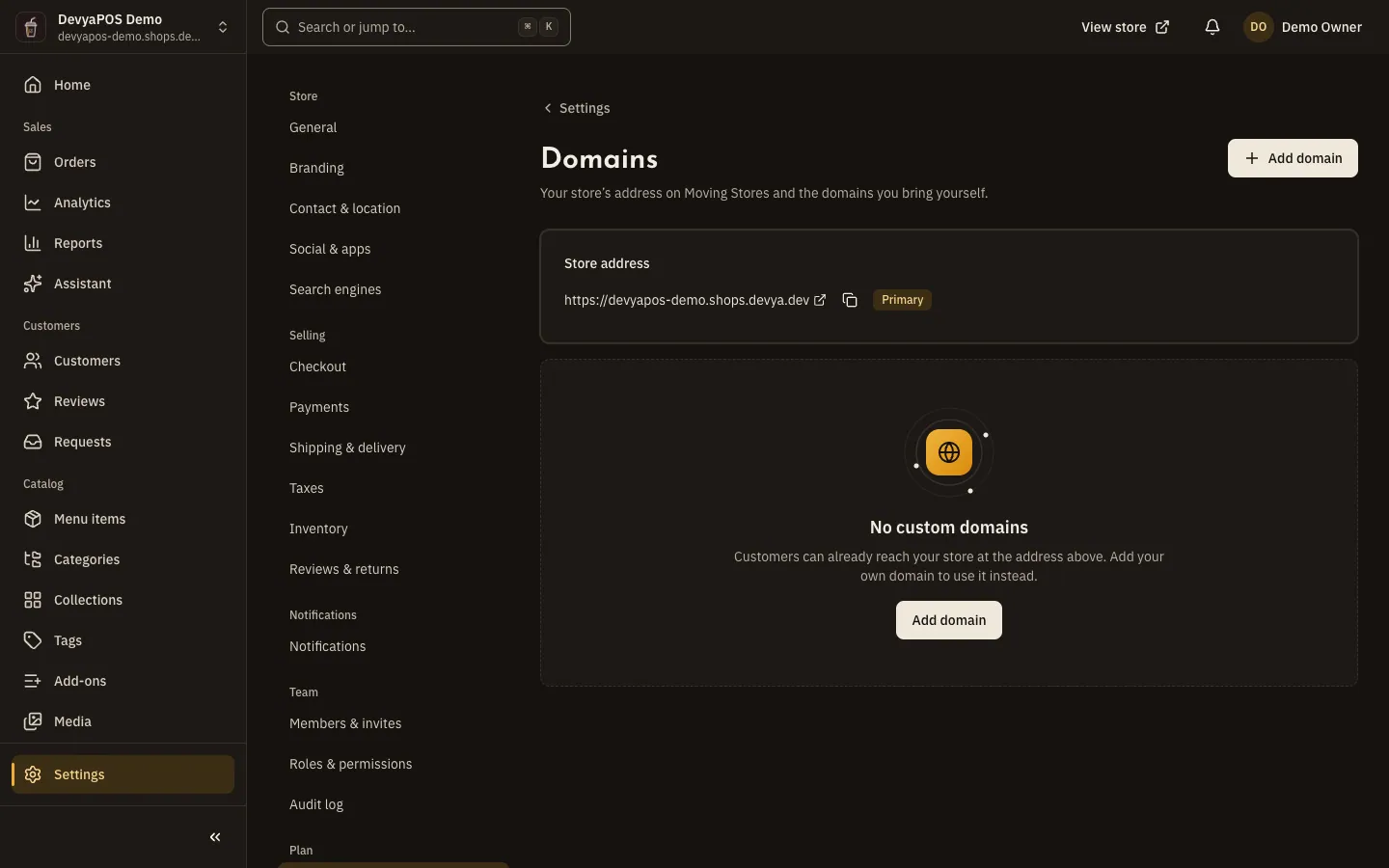Open Members & invites settings
The height and width of the screenshot is (868, 1389).
[x=345, y=723]
